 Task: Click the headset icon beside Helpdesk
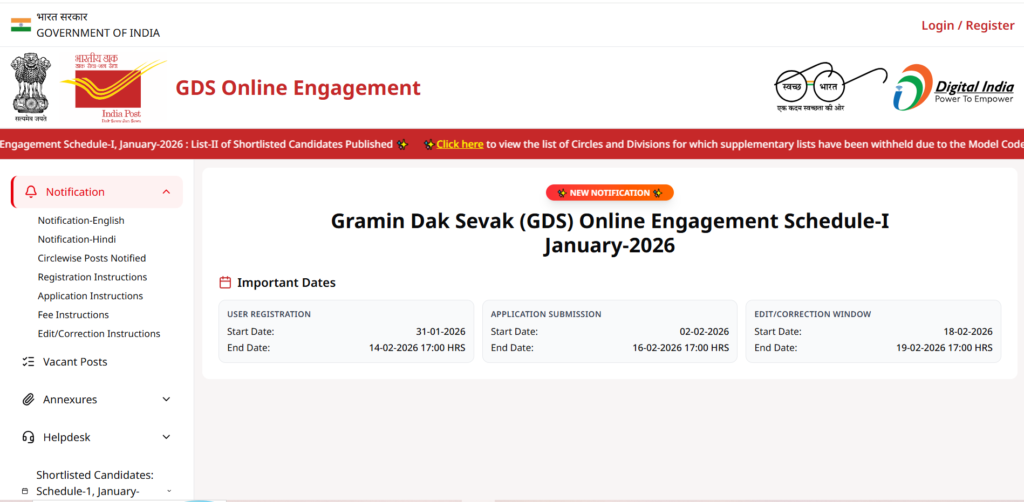pyautogui.click(x=28, y=437)
